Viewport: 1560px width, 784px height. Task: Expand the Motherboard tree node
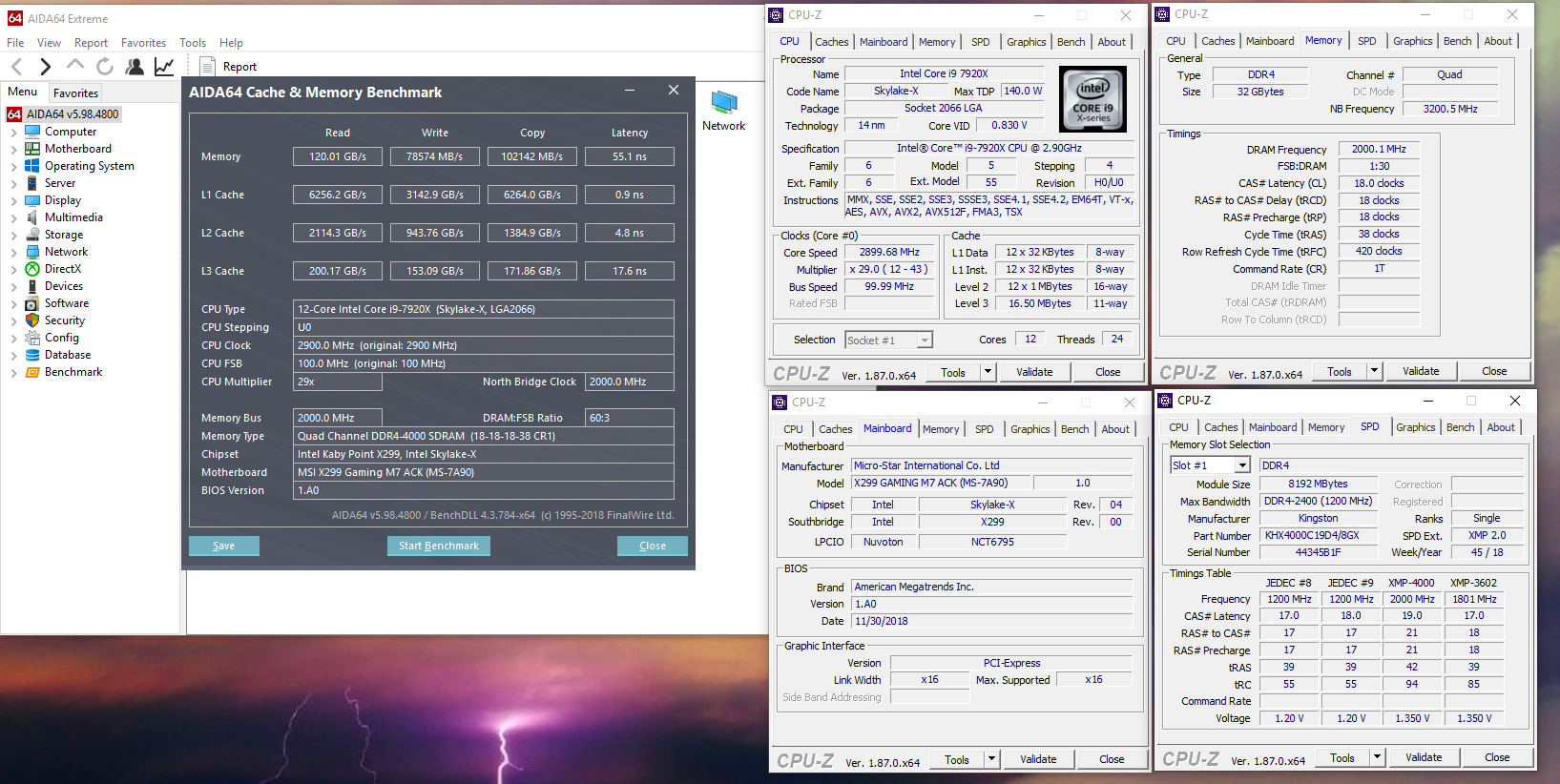[x=13, y=150]
